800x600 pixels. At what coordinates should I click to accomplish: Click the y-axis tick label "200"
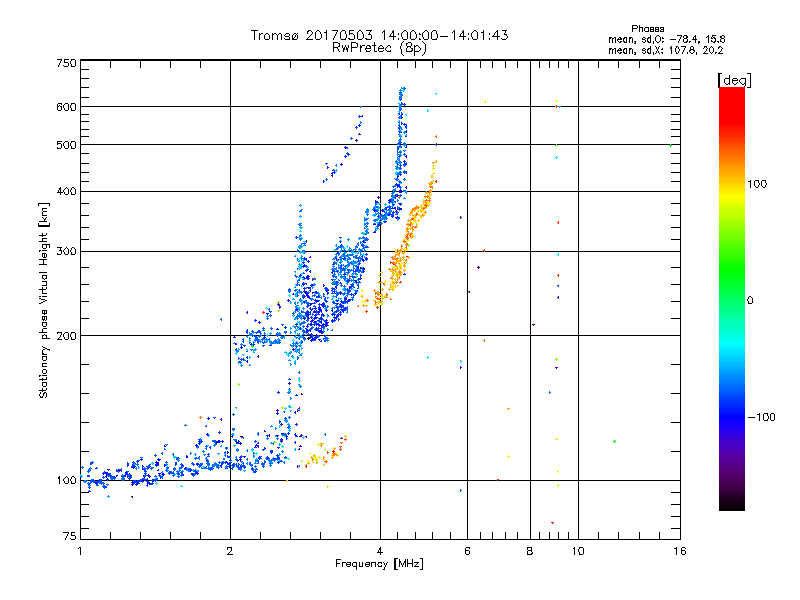click(x=66, y=336)
